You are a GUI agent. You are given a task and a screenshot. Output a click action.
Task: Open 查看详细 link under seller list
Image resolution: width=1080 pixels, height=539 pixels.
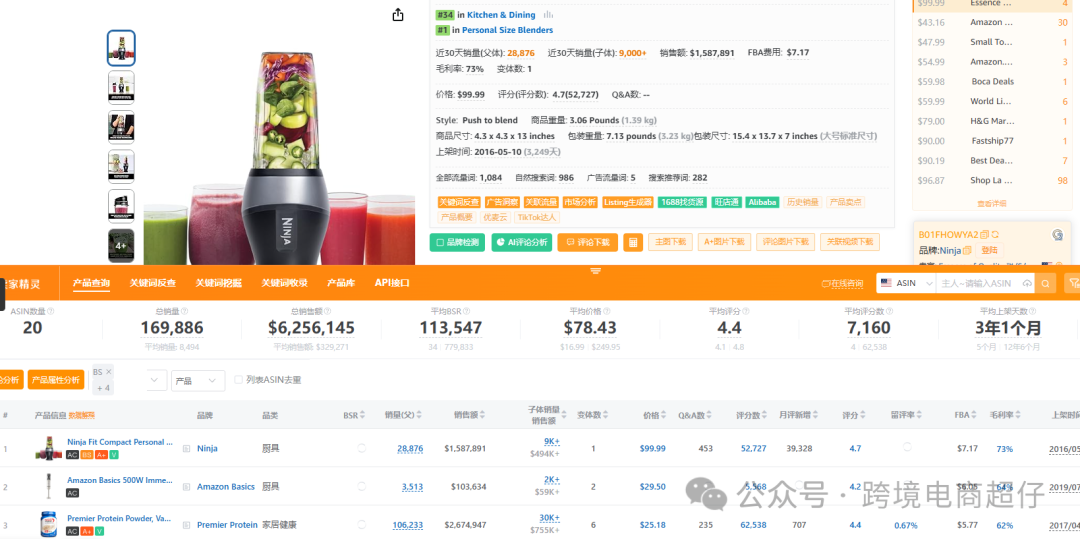point(991,203)
